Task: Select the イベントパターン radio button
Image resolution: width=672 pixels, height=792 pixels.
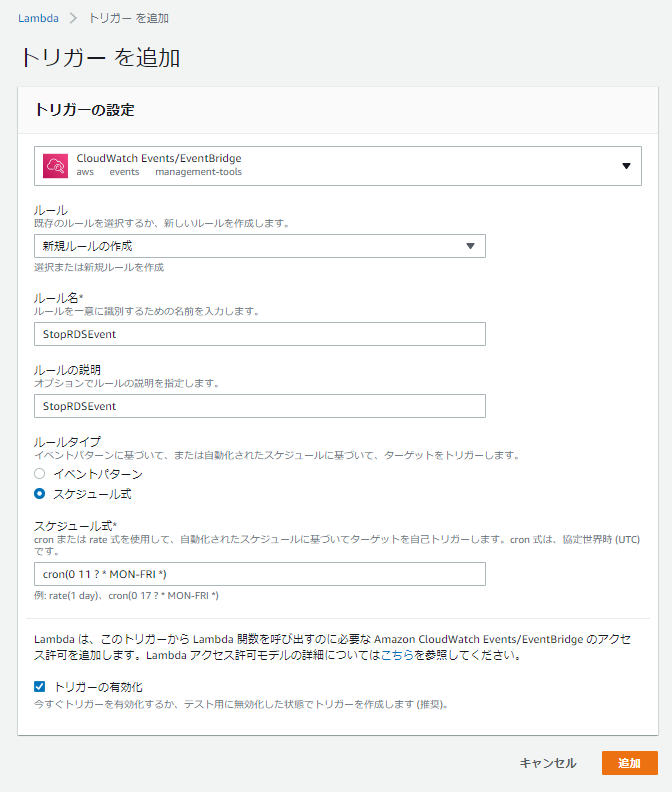Action: pyautogui.click(x=39, y=474)
